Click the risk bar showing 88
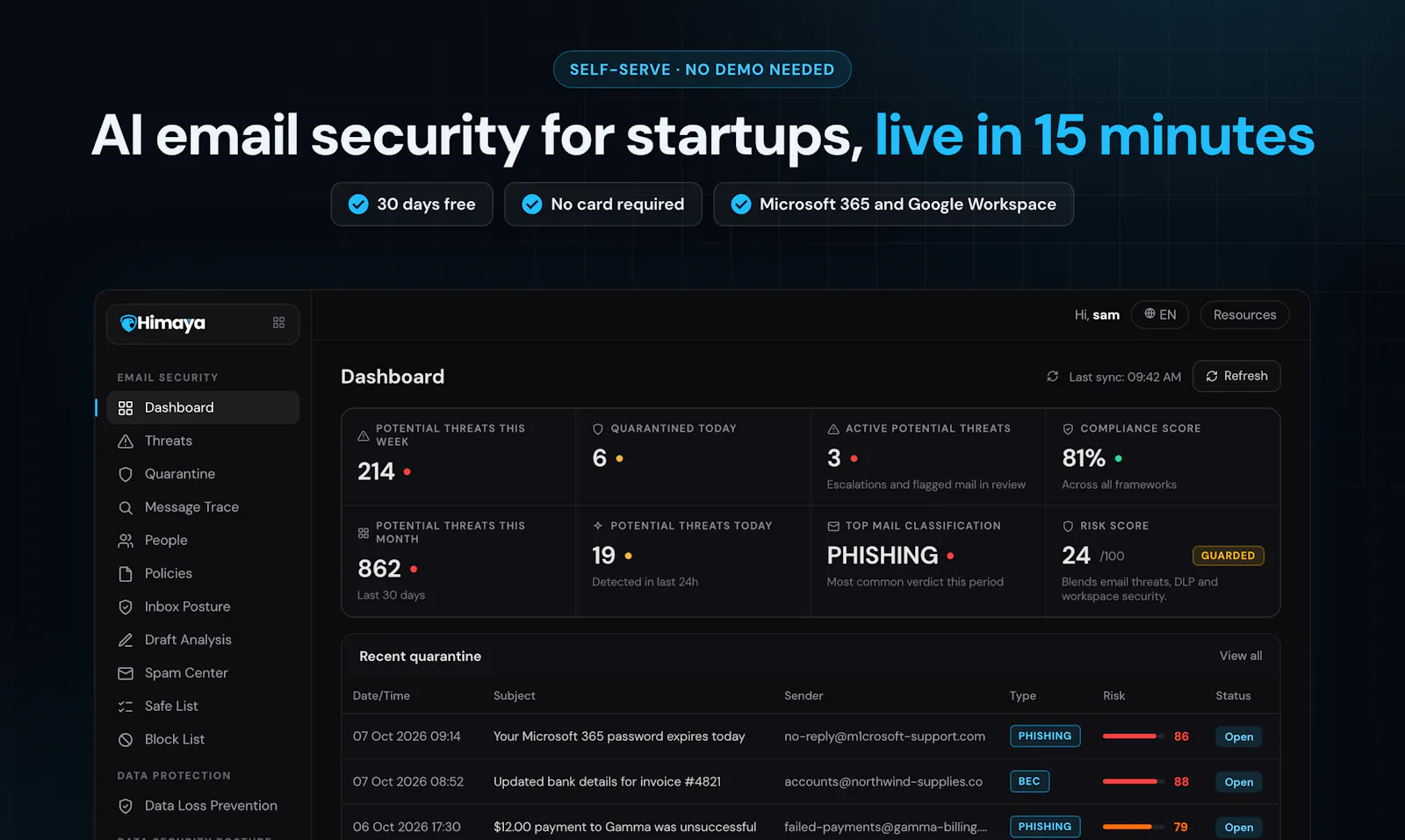This screenshot has width=1405, height=840. [1133, 781]
